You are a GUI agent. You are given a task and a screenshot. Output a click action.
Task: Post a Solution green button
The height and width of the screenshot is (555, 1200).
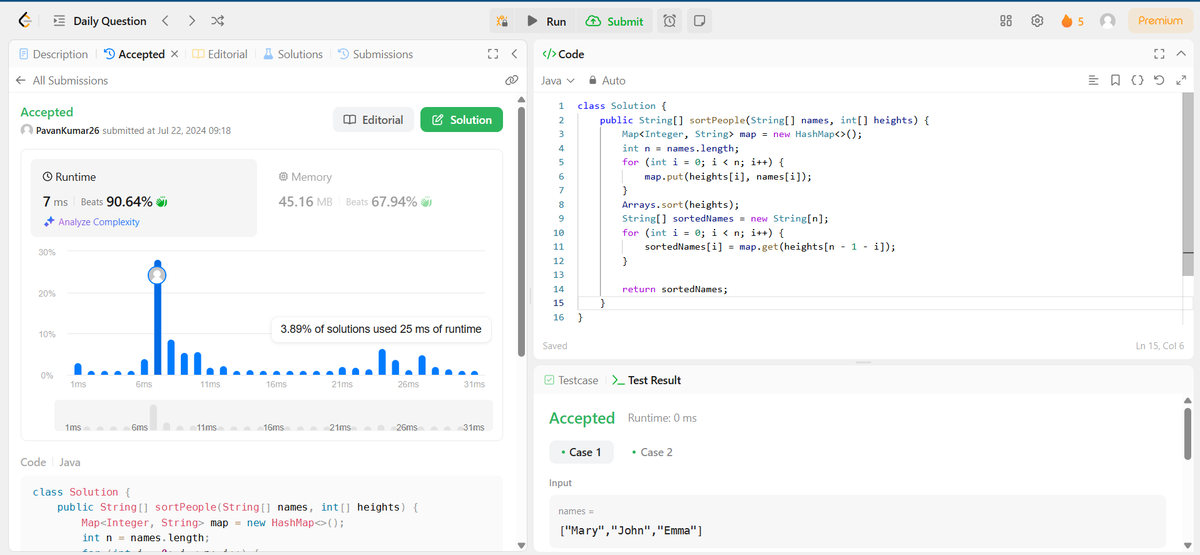[461, 120]
